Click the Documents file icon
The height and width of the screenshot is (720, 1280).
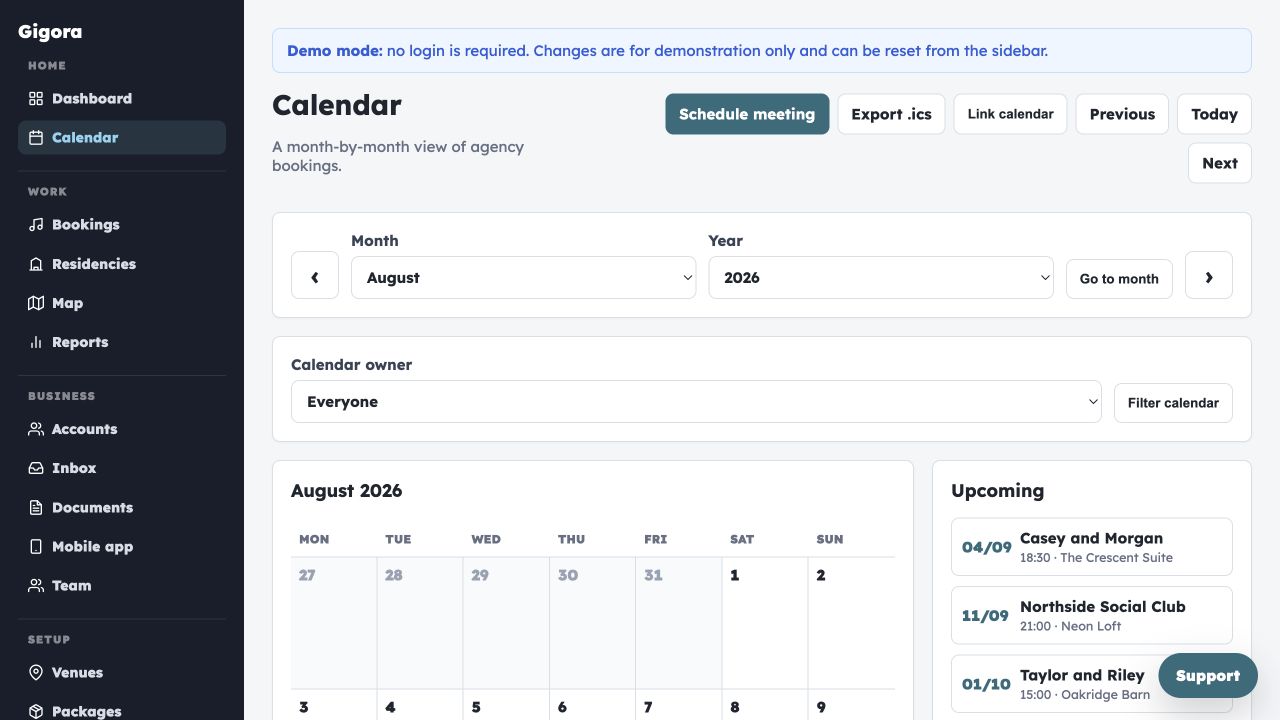[x=36, y=507]
